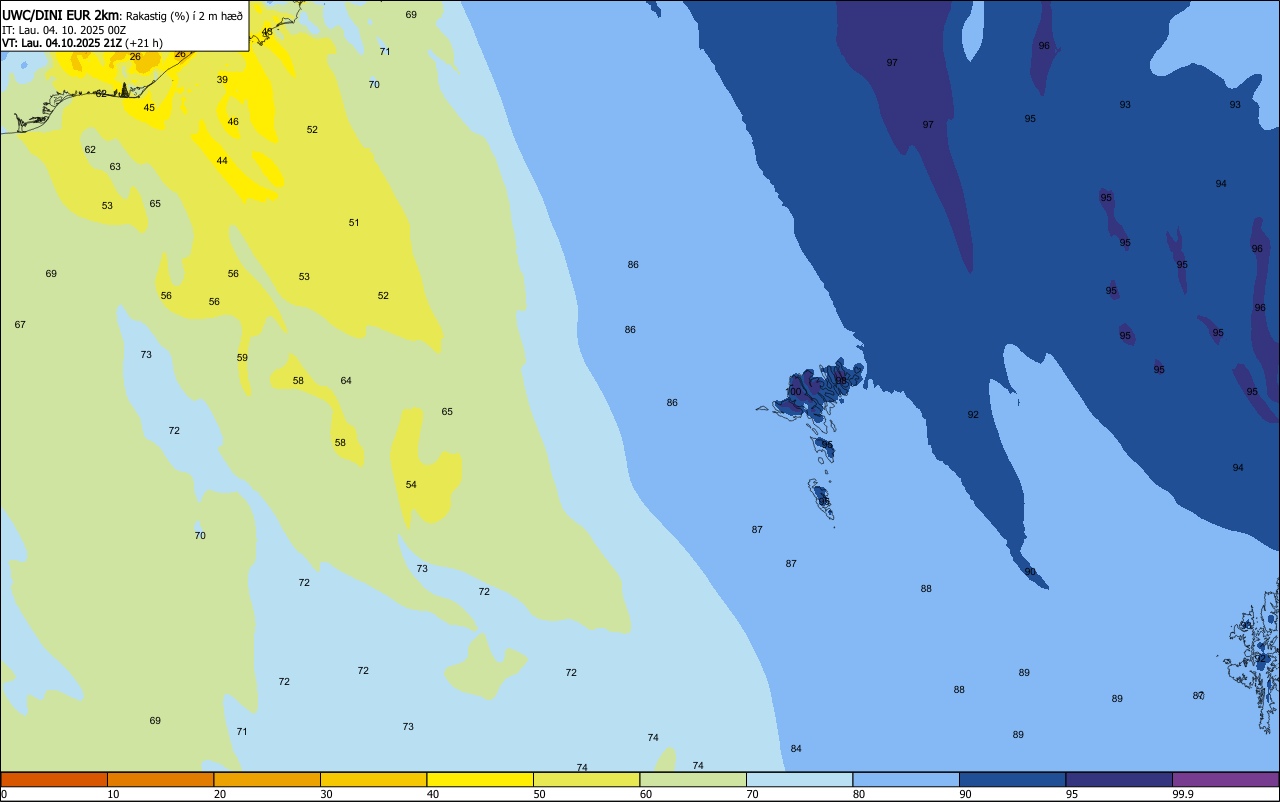This screenshot has width=1280, height=802.
Task: Click the purple legend swatch above 99.9
Action: 1225,779
